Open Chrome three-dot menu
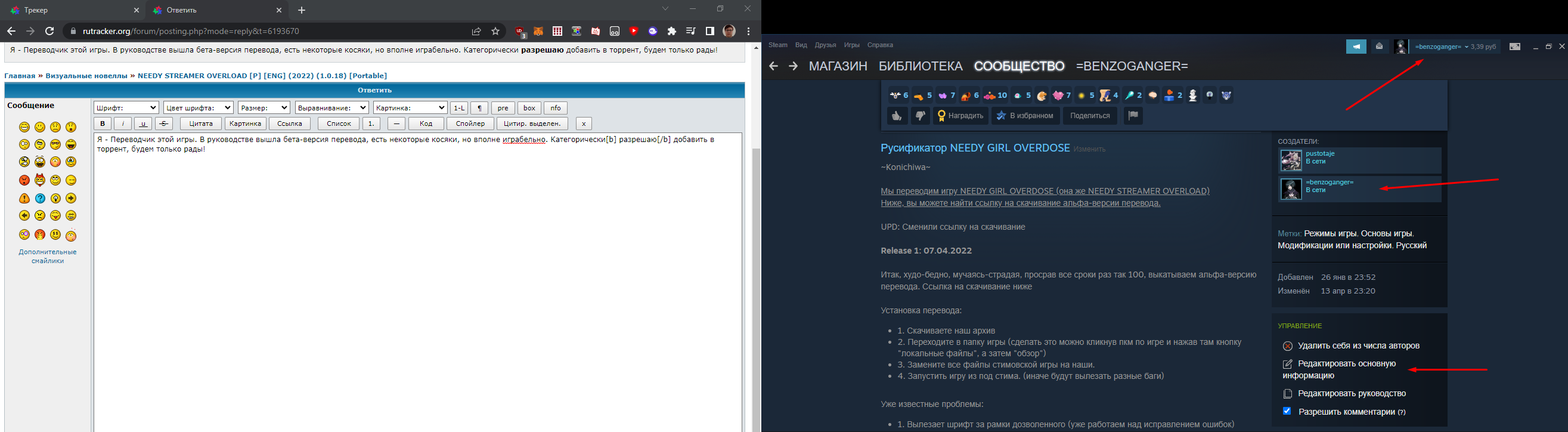 (749, 31)
